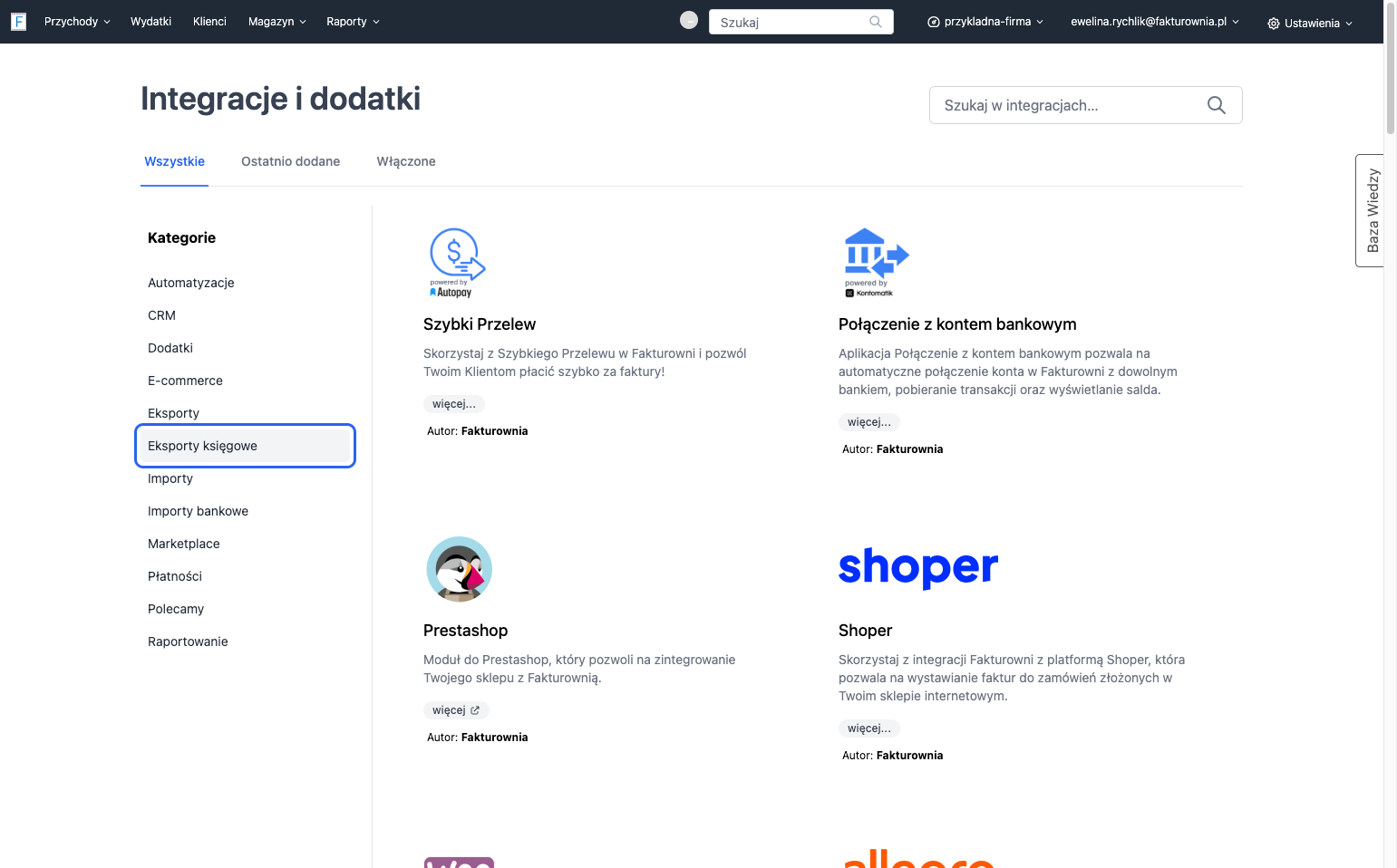Viewport: 1397px width, 868px height.
Task: Switch to the Wszystkie tab
Action: [174, 161]
